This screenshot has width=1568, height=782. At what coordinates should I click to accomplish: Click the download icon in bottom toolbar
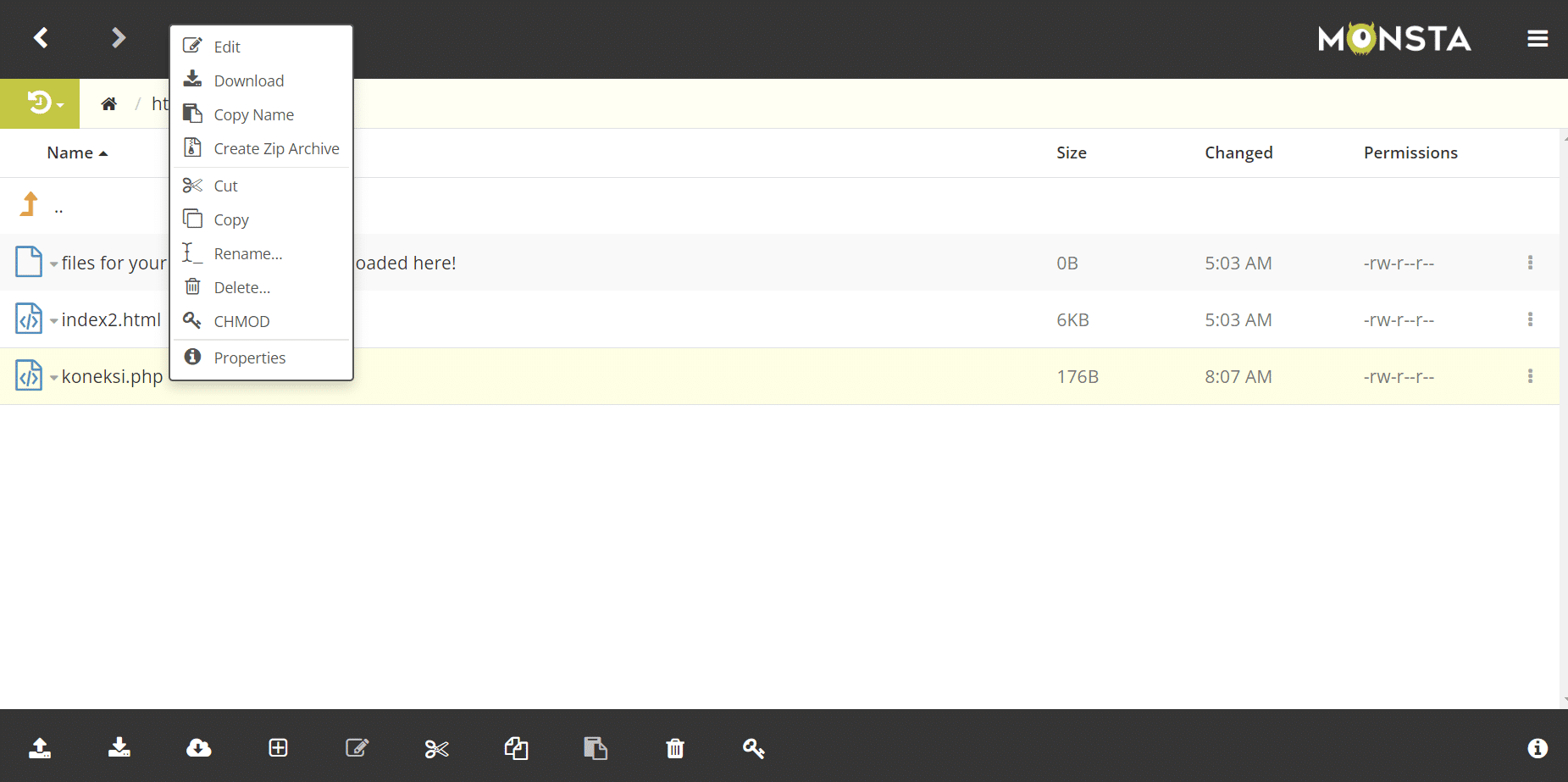pyautogui.click(x=119, y=748)
